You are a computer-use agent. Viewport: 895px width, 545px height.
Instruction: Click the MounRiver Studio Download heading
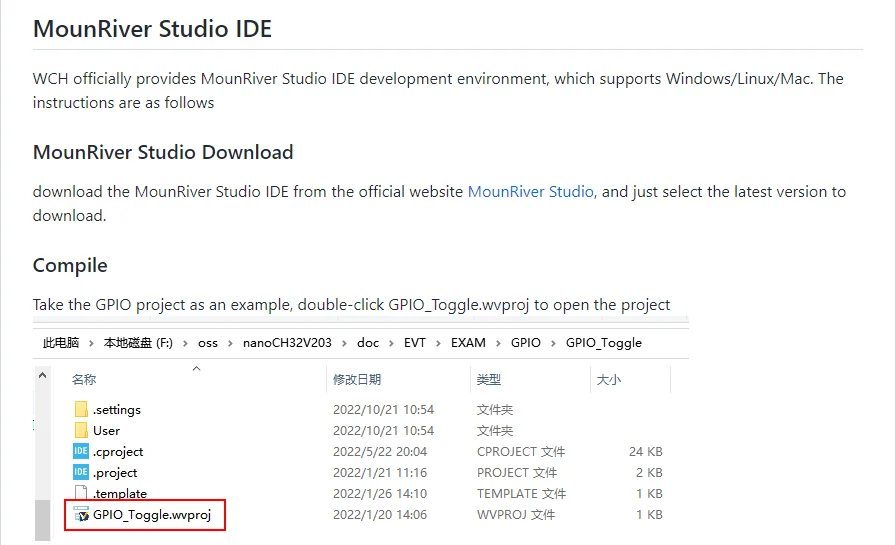click(x=163, y=152)
